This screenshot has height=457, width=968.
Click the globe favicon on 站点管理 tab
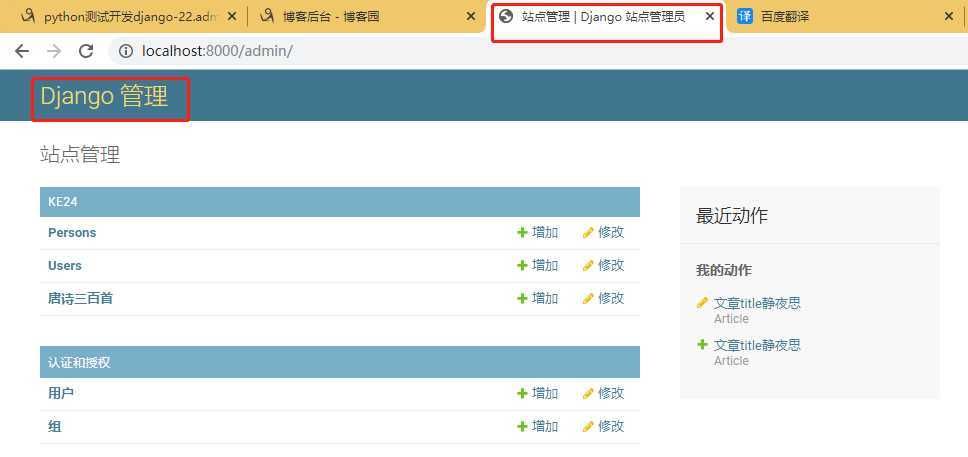click(506, 17)
